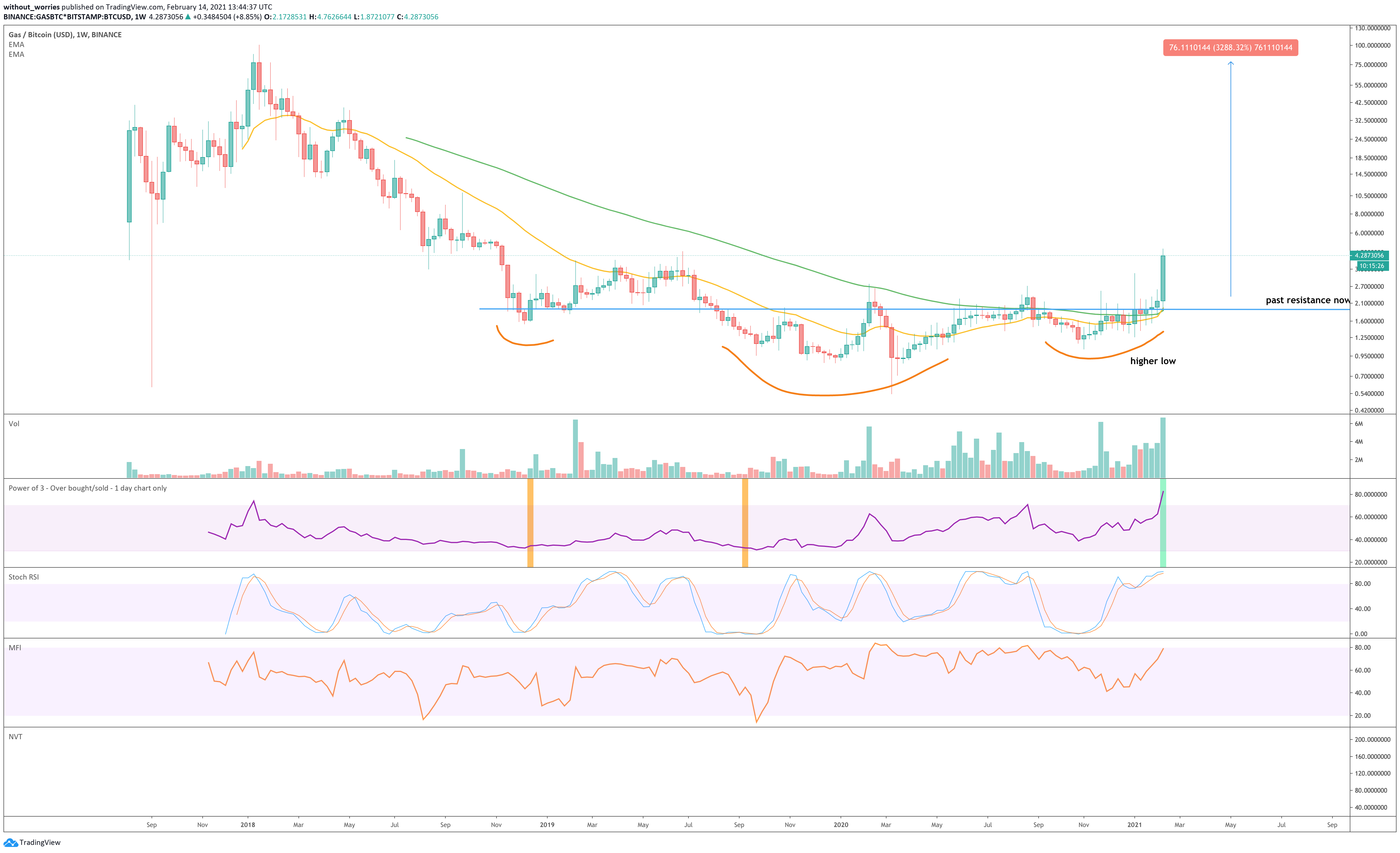Click the red price target label 76.1110144
The width and height of the screenshot is (1400, 853).
coord(1230,47)
